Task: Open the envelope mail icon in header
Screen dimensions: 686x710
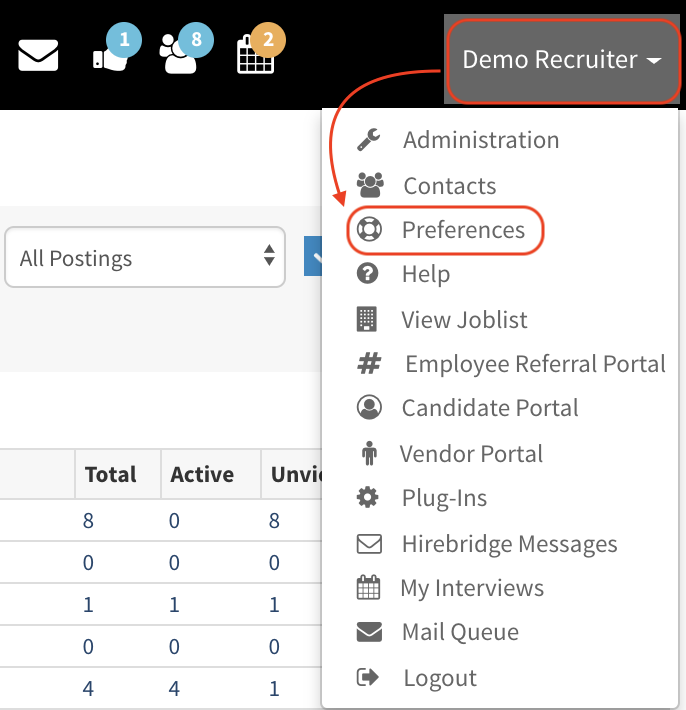Action: [39, 57]
